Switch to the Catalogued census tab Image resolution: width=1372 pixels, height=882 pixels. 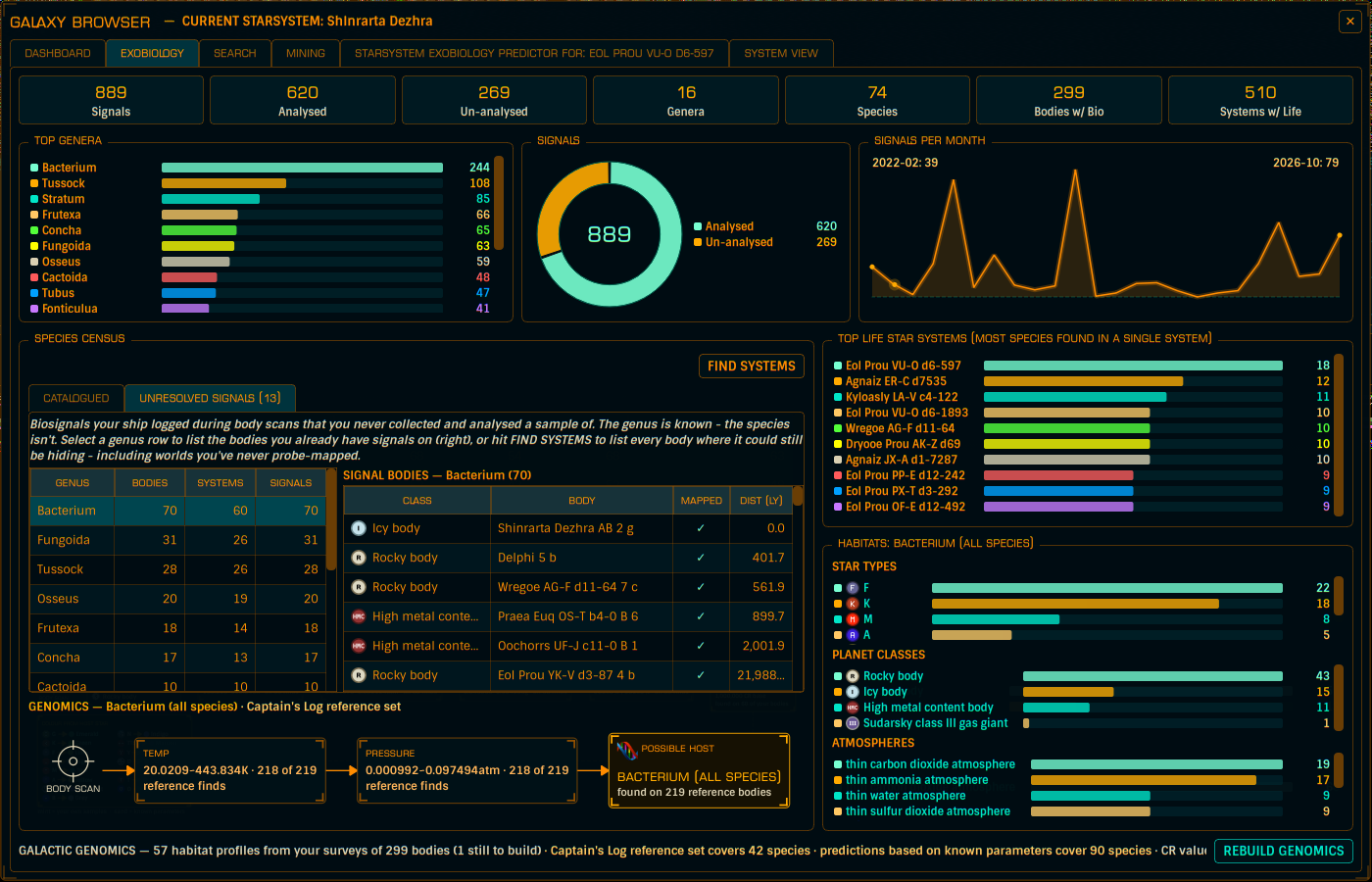[76, 398]
